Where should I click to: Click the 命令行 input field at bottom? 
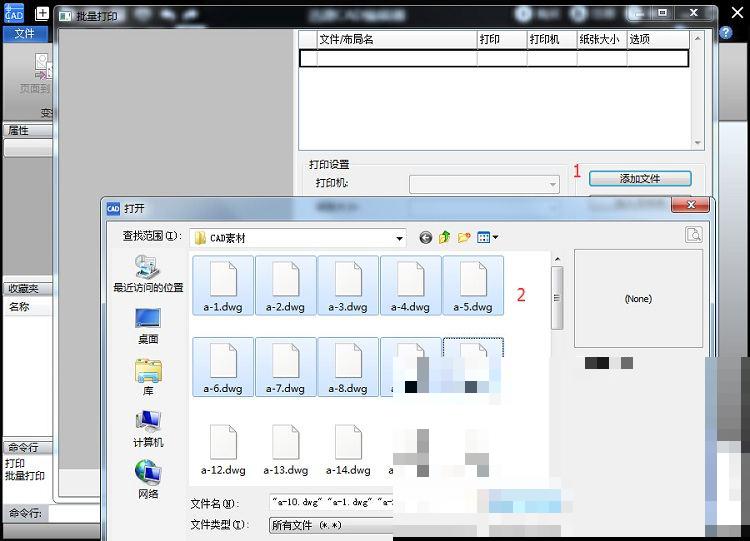(x=74, y=514)
